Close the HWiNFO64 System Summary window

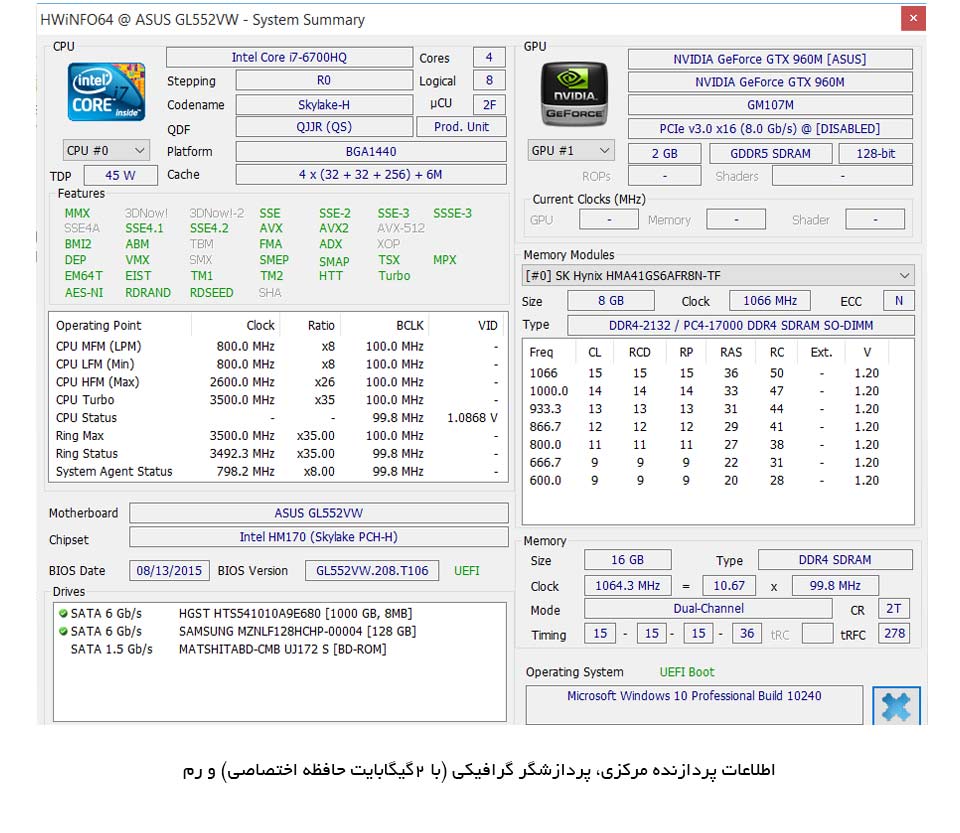(913, 18)
